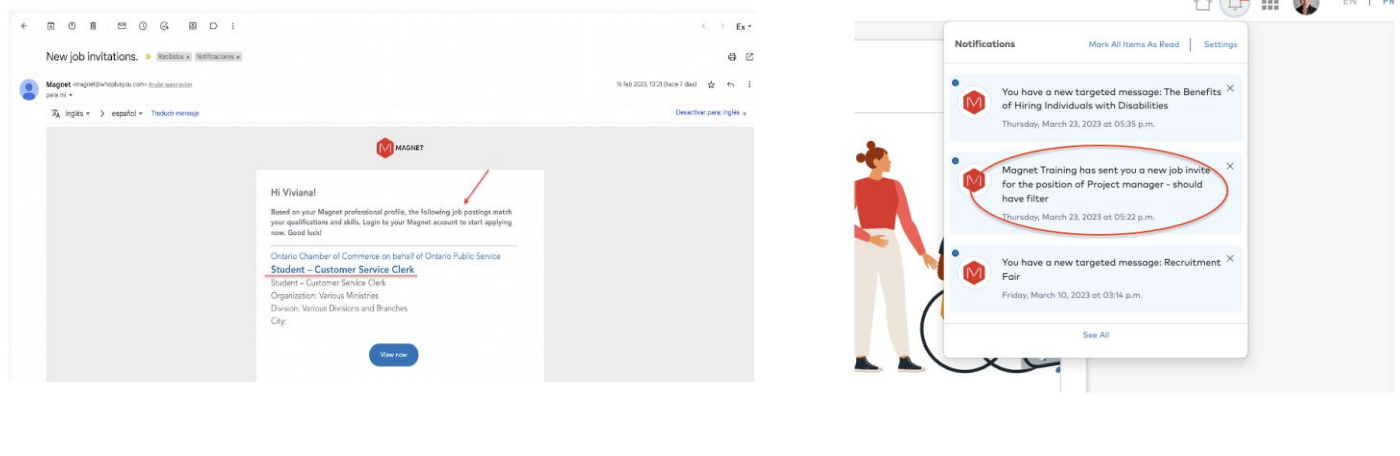
Task: Open the target language 'español' dropdown
Action: 127,113
